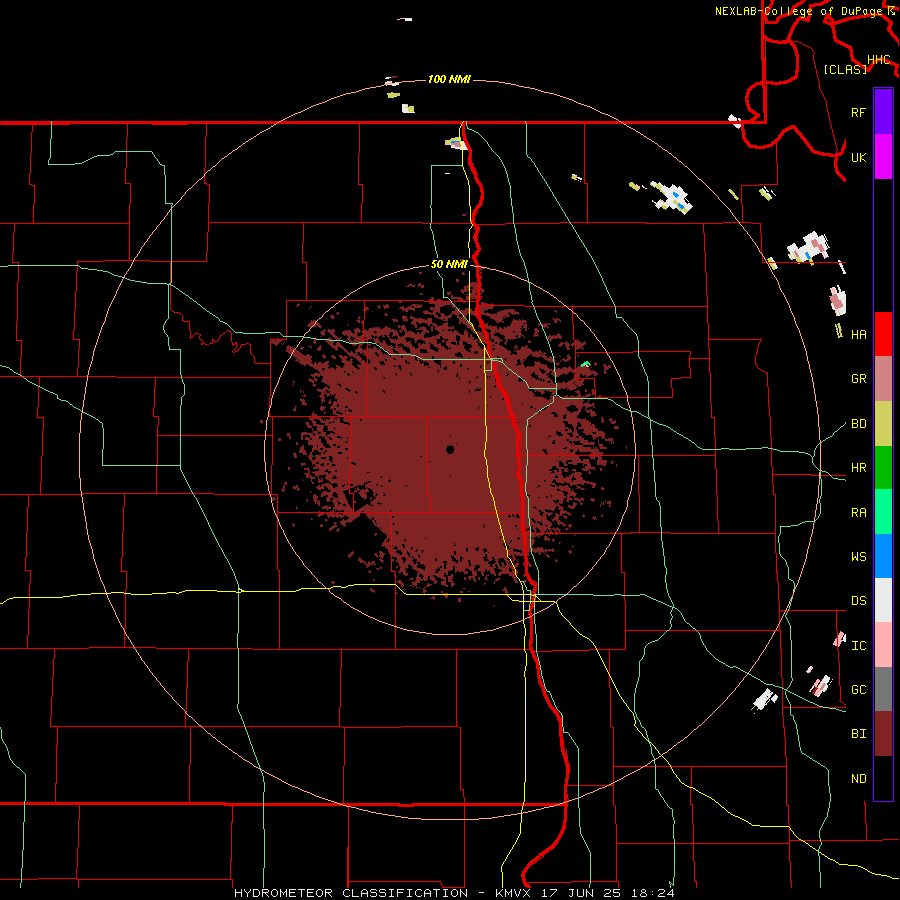Click the BI legend label

coord(858,734)
